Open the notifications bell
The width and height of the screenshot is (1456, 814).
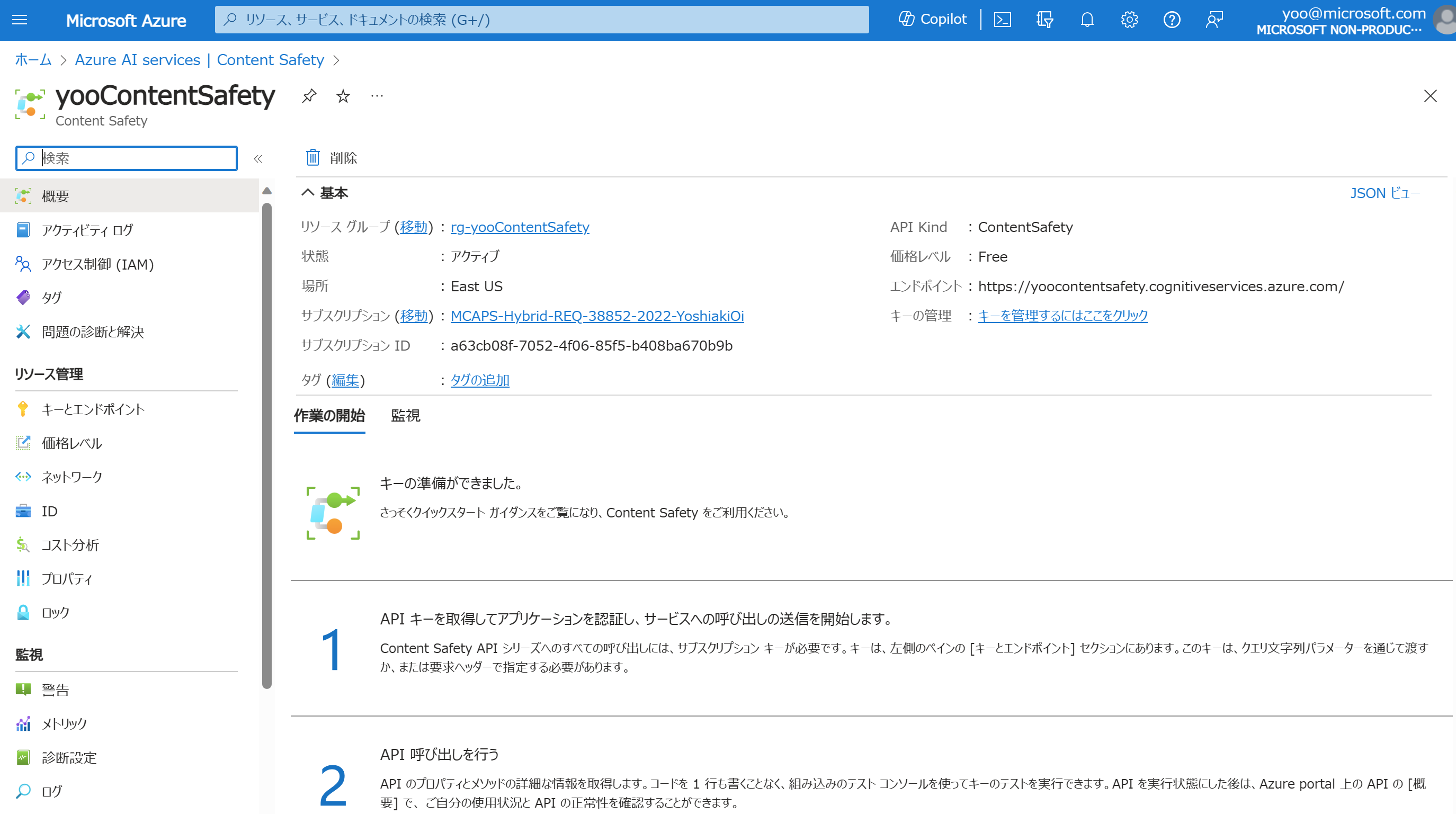(1086, 20)
